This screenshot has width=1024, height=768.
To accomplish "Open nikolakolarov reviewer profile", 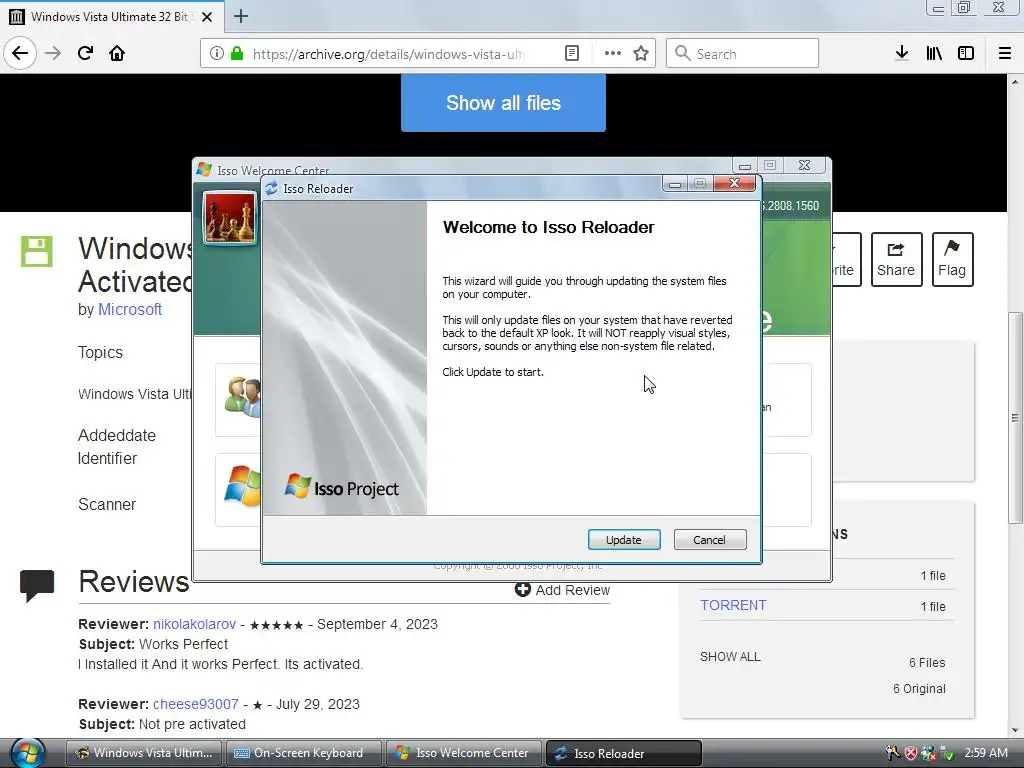I will coord(195,624).
